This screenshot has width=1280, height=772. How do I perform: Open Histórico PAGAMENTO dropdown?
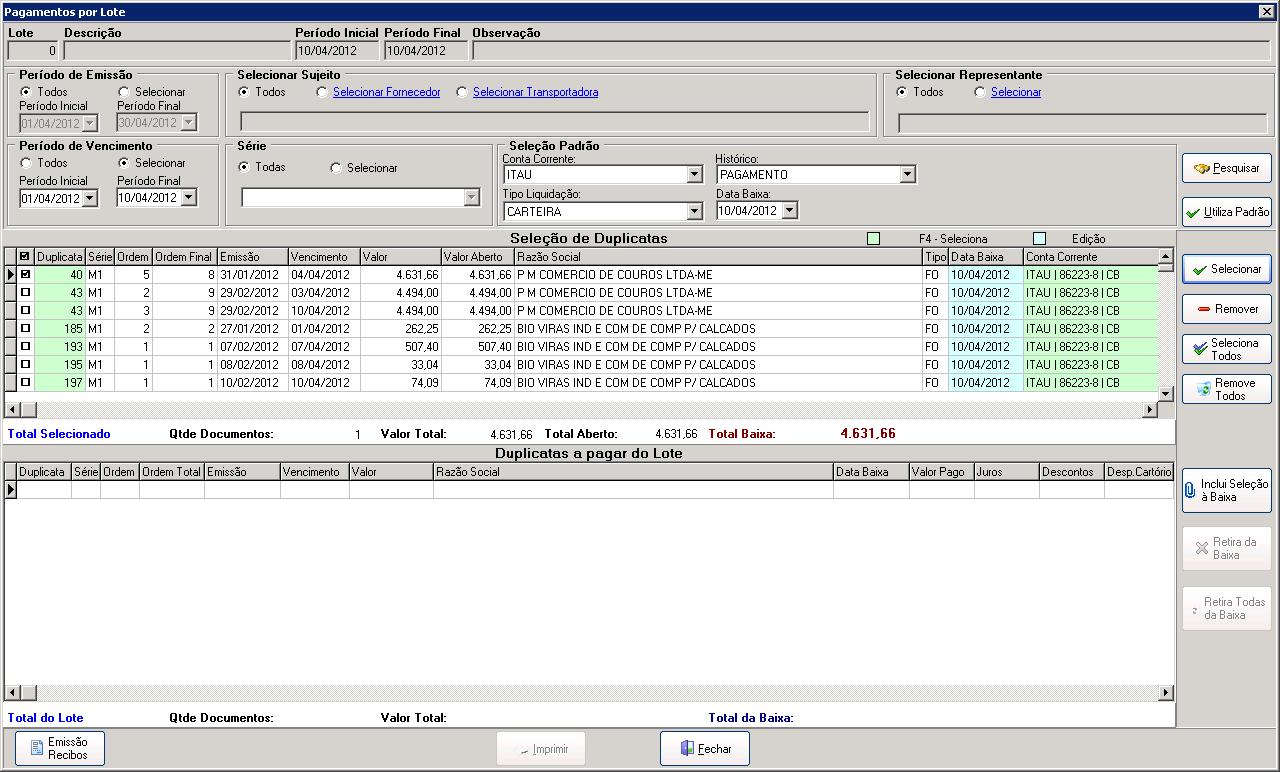(907, 175)
